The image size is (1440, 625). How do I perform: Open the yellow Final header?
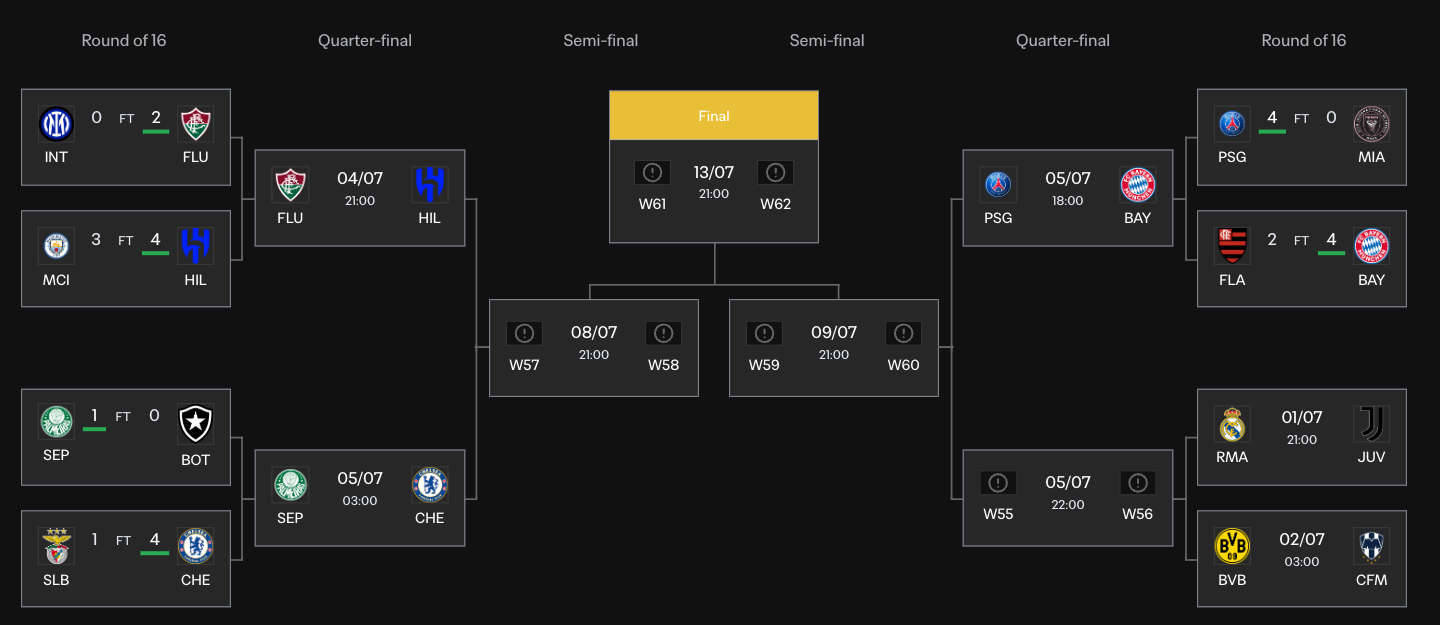click(x=714, y=116)
